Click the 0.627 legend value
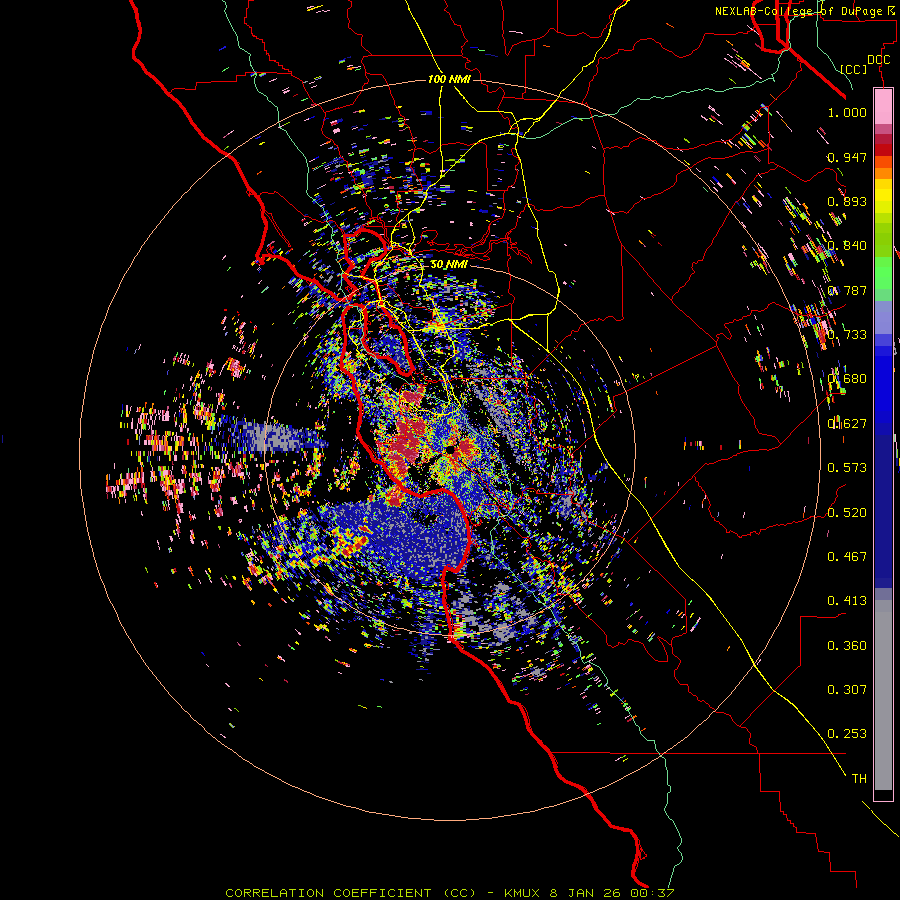 tap(847, 424)
